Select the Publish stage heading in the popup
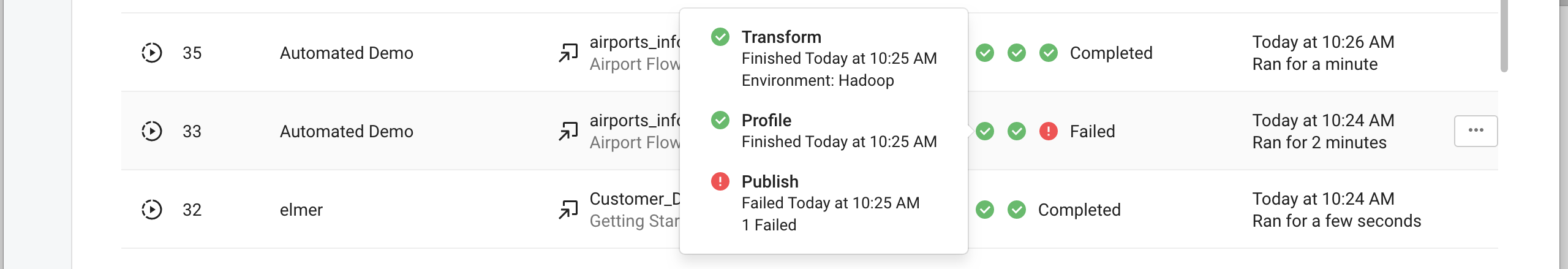1568x269 pixels. point(770,181)
